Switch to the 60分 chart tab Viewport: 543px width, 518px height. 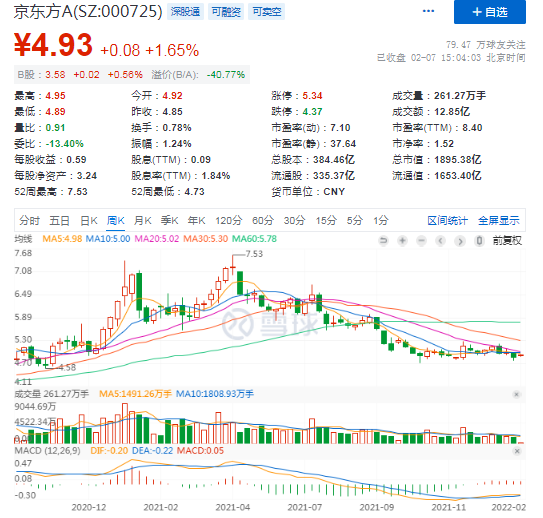tap(263, 220)
